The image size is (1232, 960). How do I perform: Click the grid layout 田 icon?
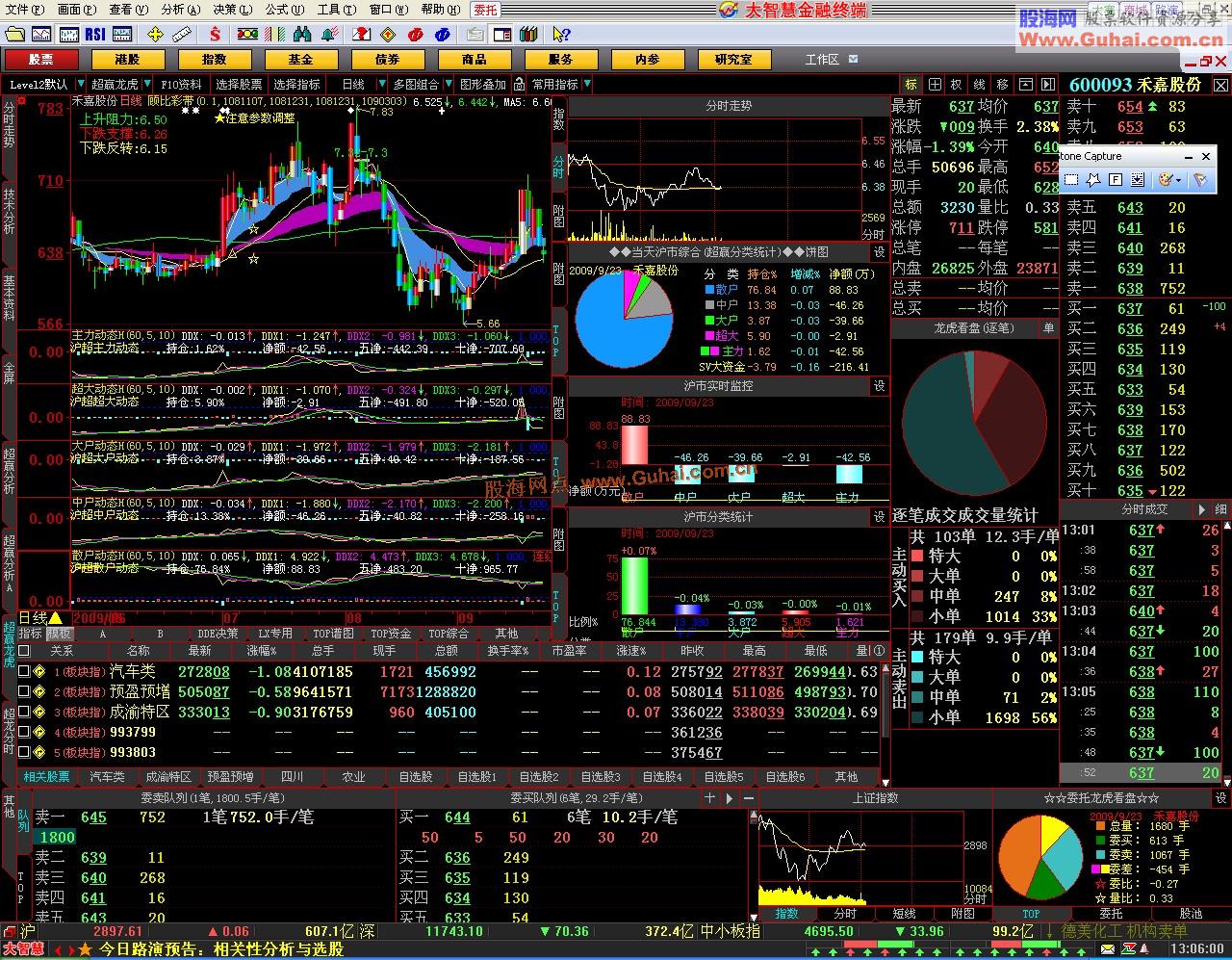click(x=934, y=85)
